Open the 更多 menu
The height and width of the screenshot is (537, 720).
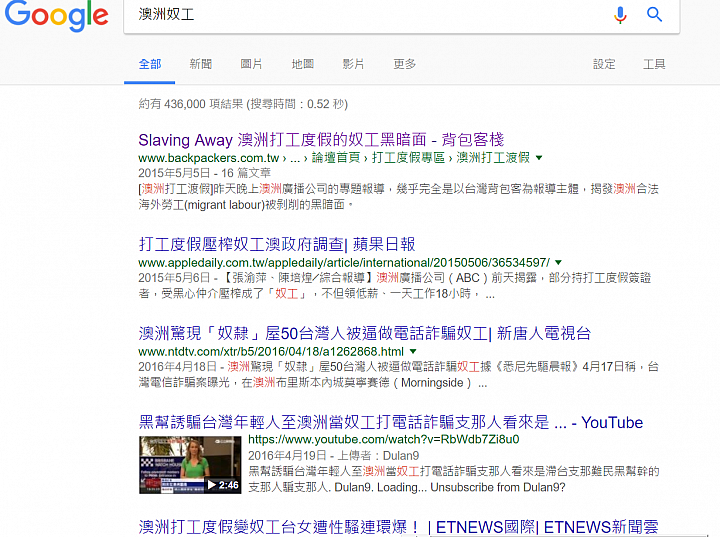coord(405,64)
